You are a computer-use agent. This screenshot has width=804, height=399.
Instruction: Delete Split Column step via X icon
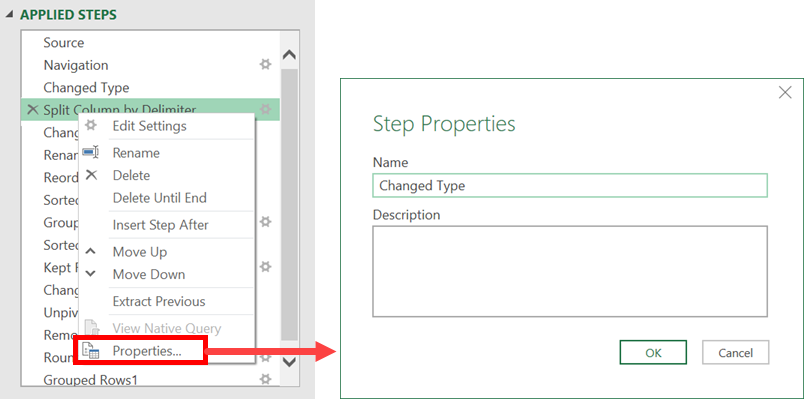click(x=32, y=109)
